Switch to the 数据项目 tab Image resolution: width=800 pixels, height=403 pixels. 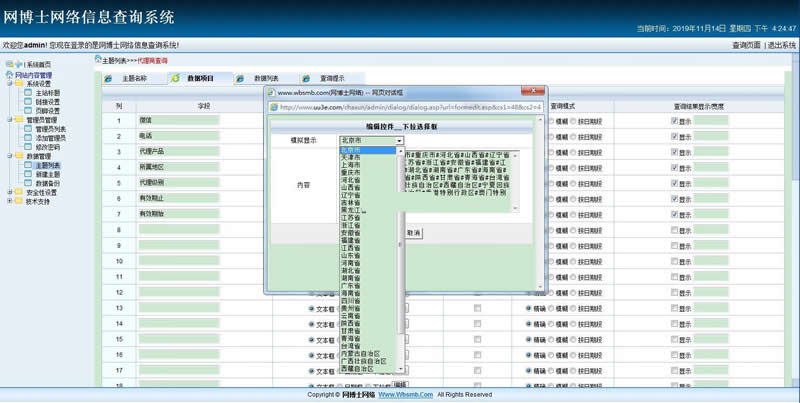[x=199, y=79]
